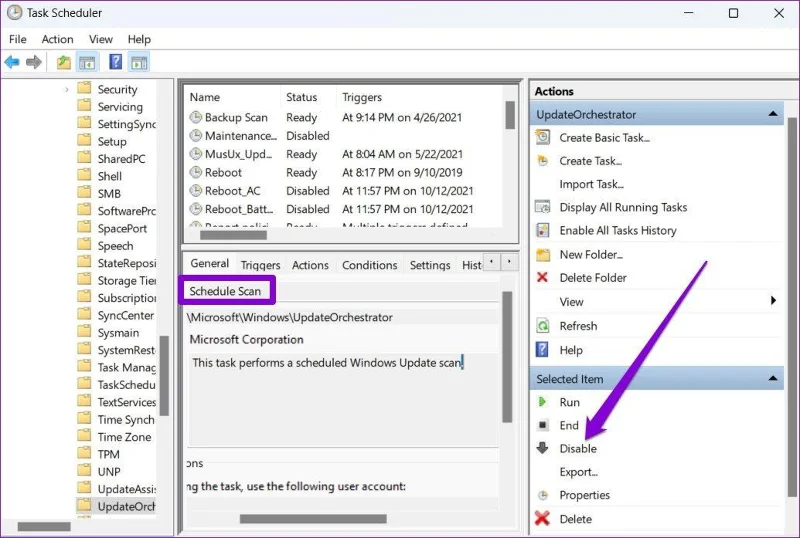Collapse the Selected Item actions section
This screenshot has width=800, height=538.
pyautogui.click(x=773, y=378)
